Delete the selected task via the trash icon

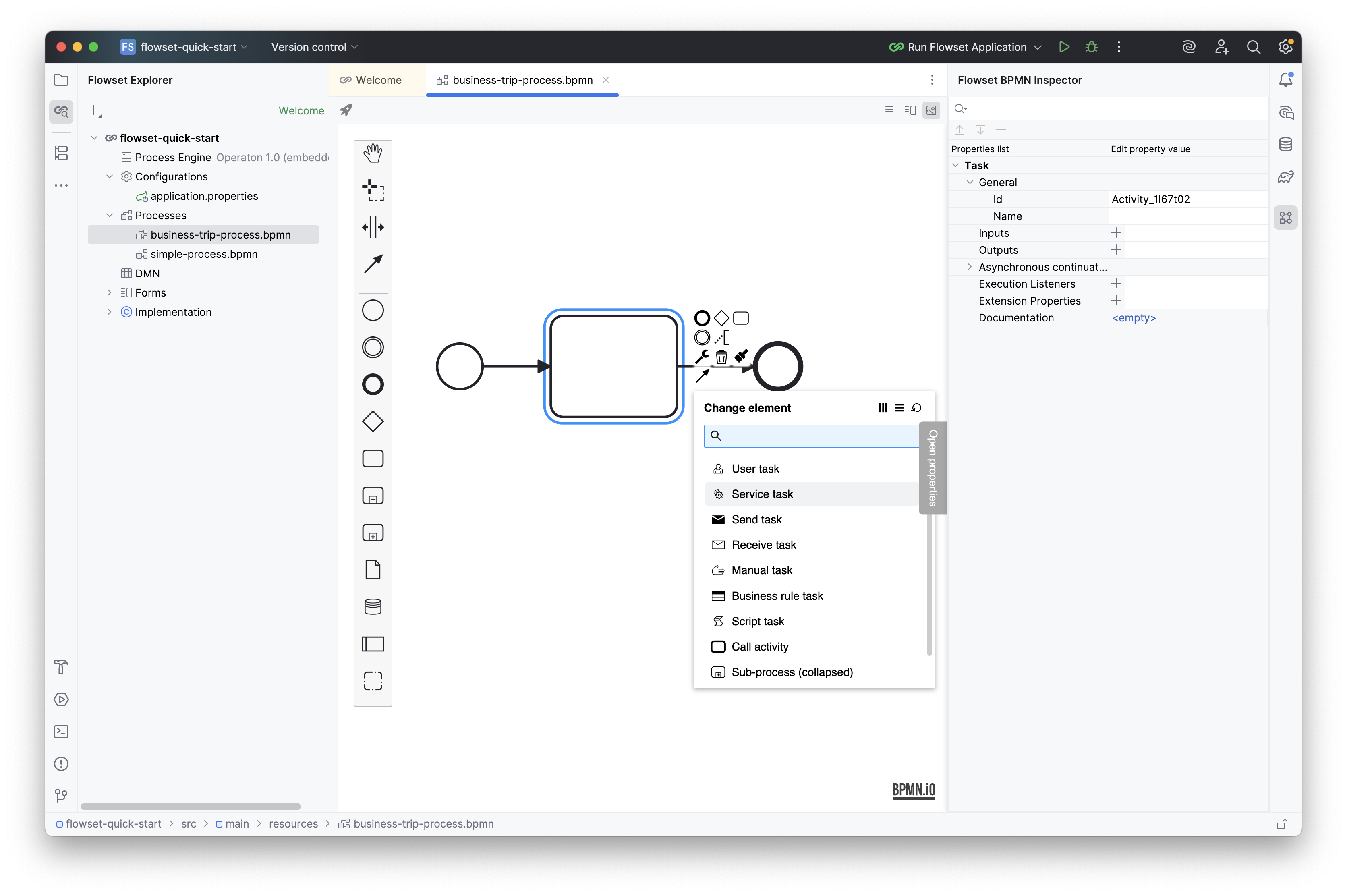point(721,357)
